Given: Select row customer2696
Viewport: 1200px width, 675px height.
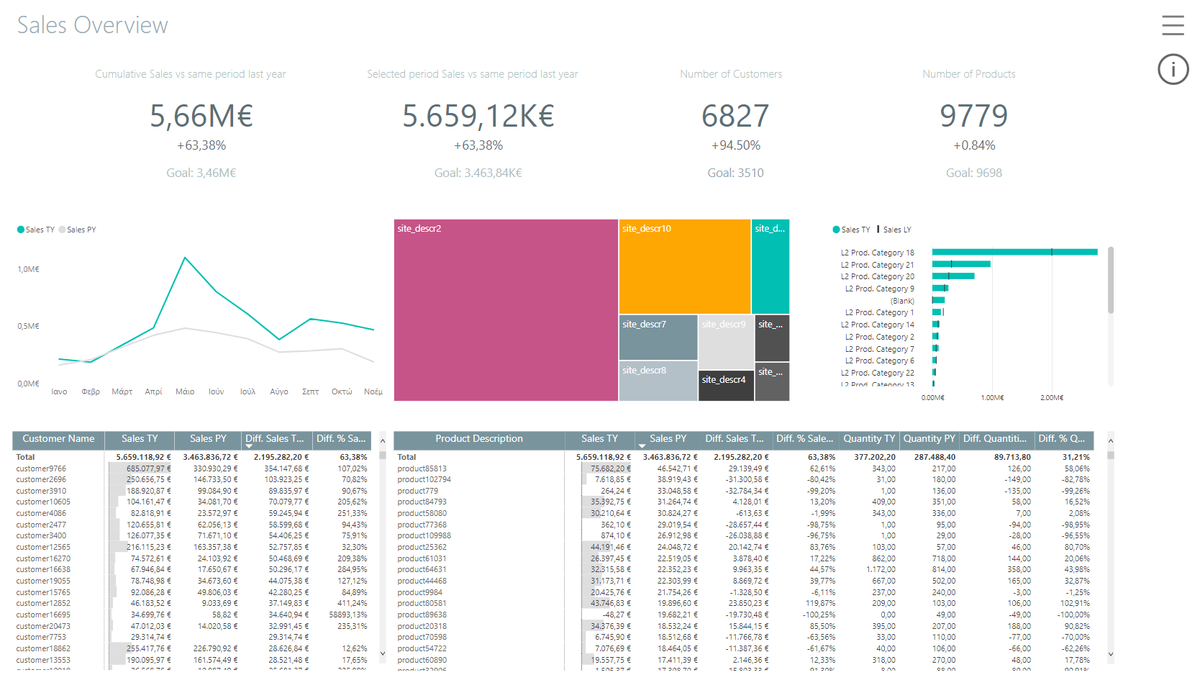Looking at the screenshot, I should [x=192, y=479].
